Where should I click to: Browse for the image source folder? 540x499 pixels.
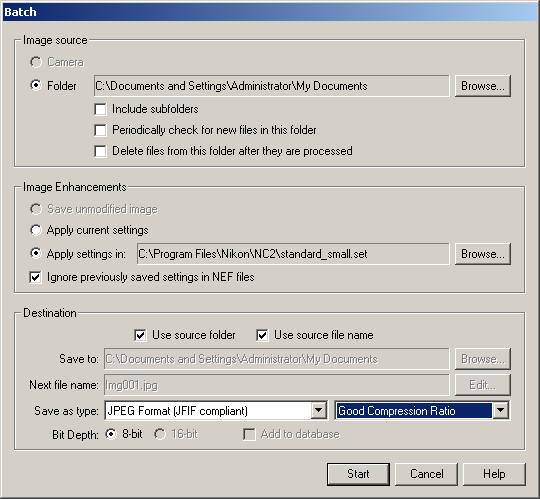482,86
